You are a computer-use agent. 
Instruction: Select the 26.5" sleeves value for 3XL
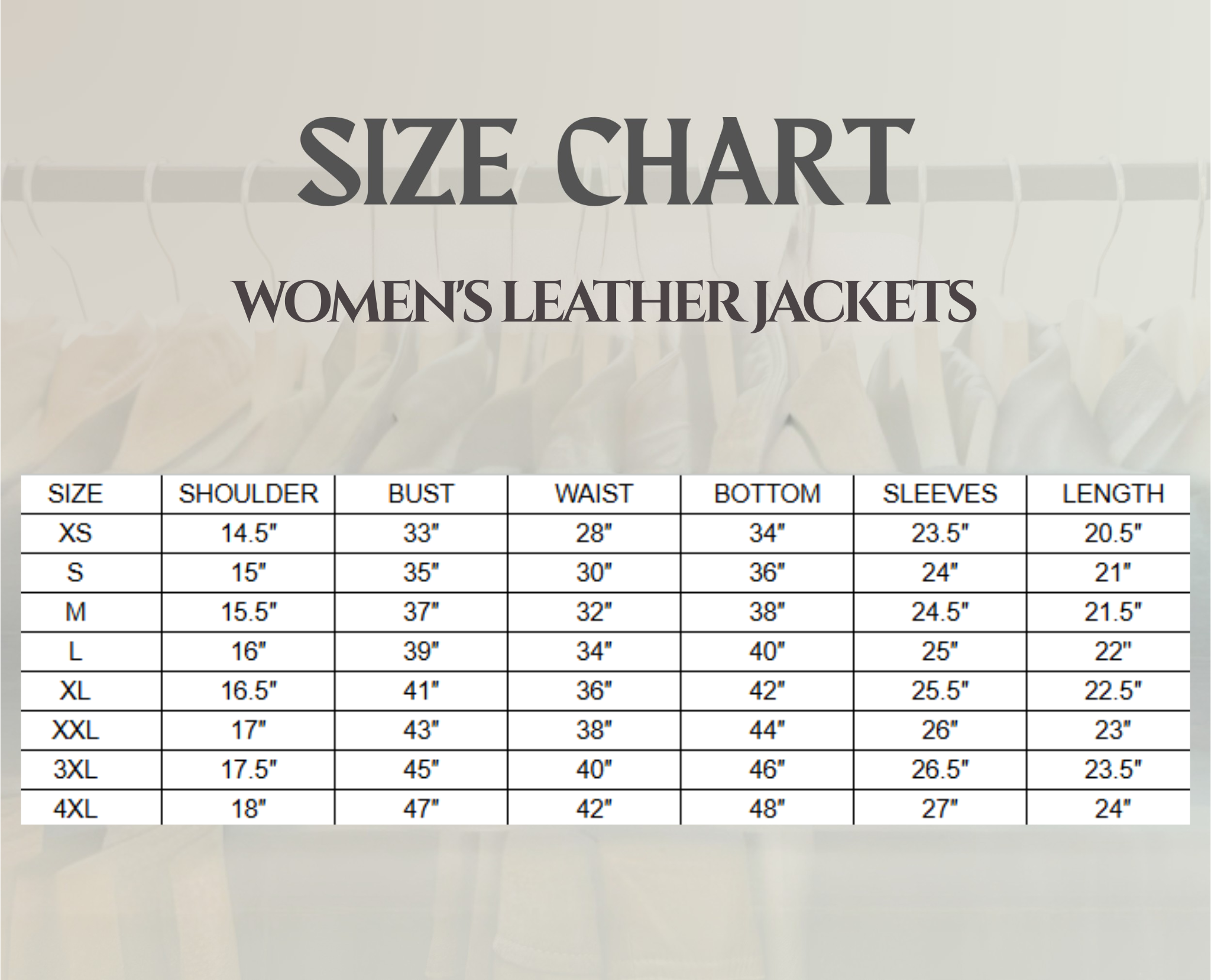click(940, 771)
